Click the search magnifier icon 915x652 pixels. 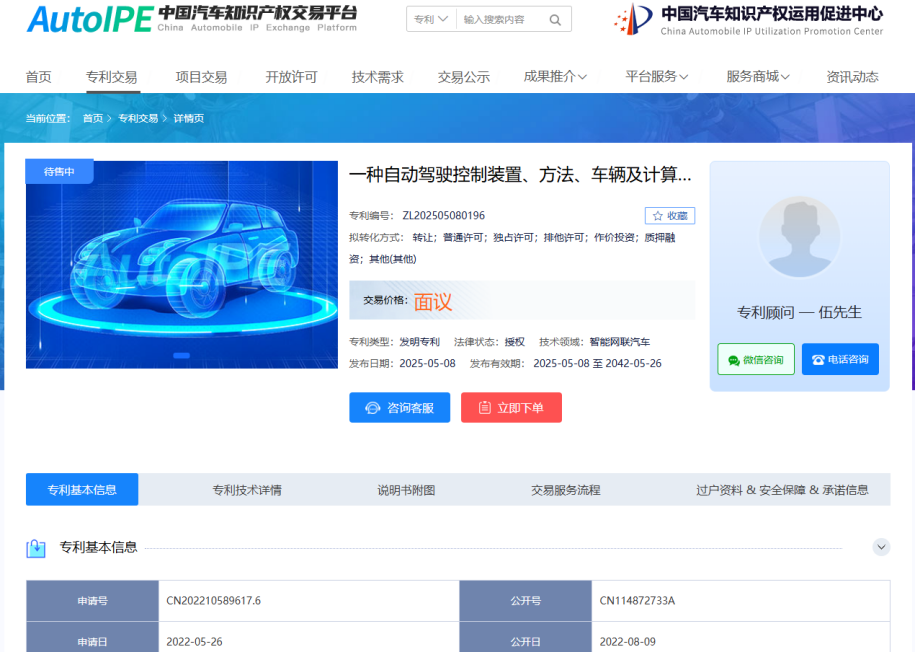555,19
